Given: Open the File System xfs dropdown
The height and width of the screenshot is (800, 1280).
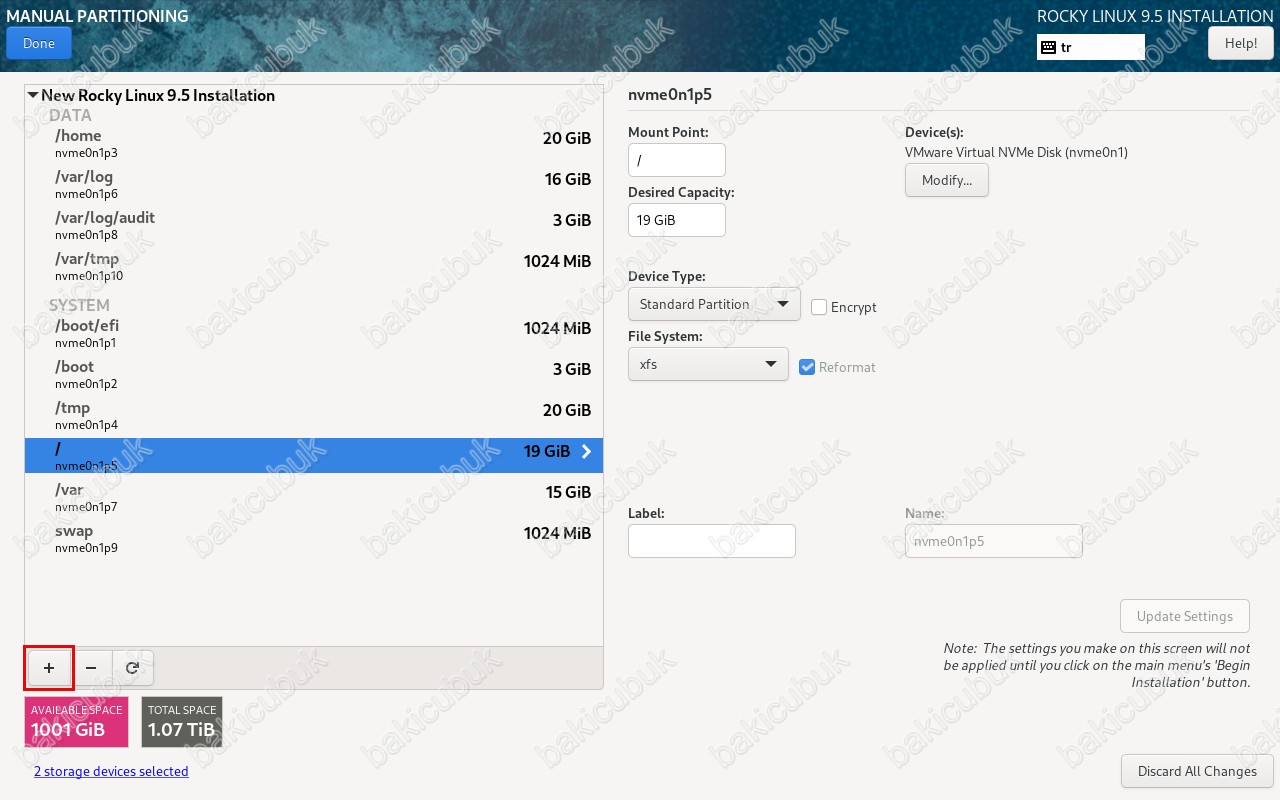Looking at the screenshot, I should 708,364.
